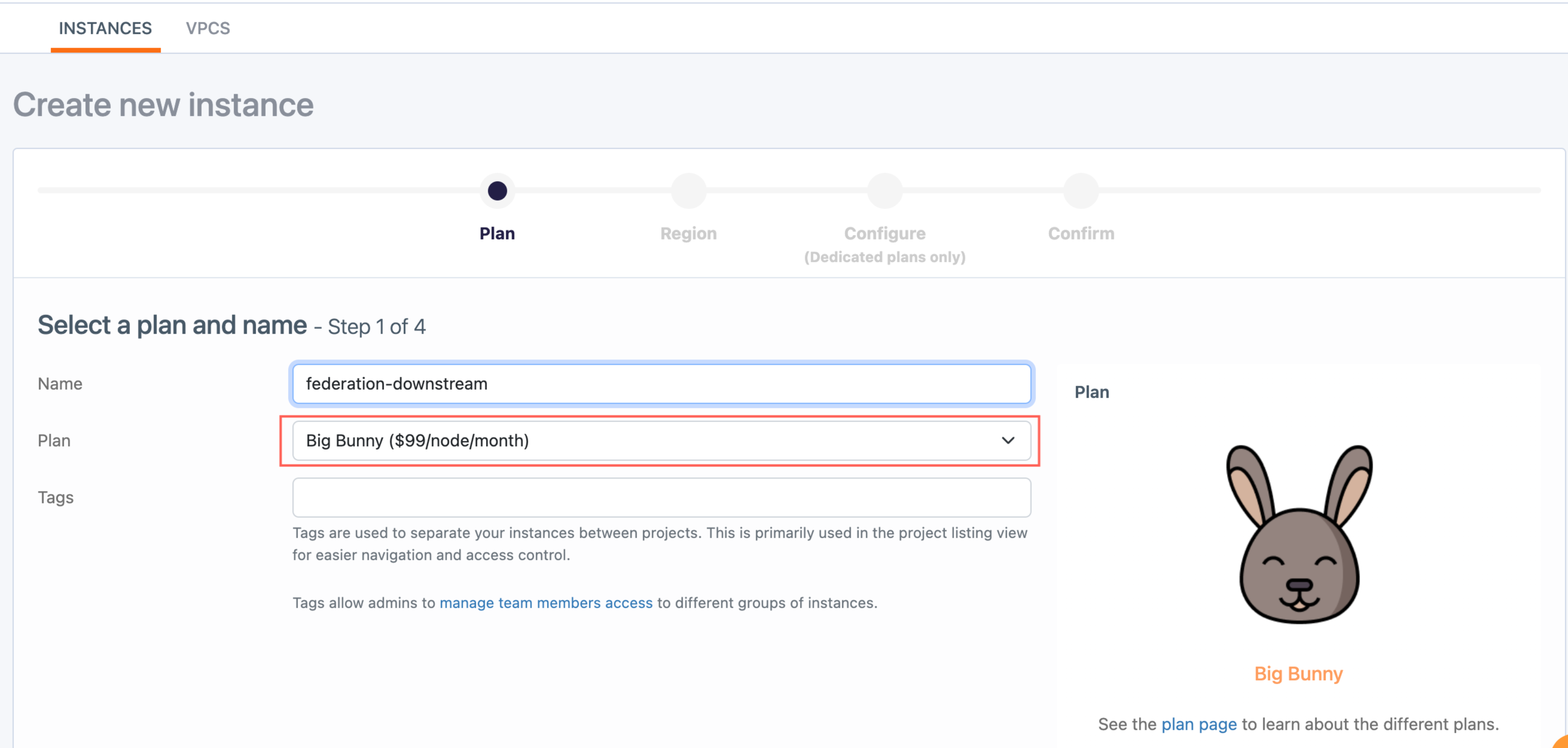
Task: Click the Confirm step label
Action: [x=1081, y=233]
